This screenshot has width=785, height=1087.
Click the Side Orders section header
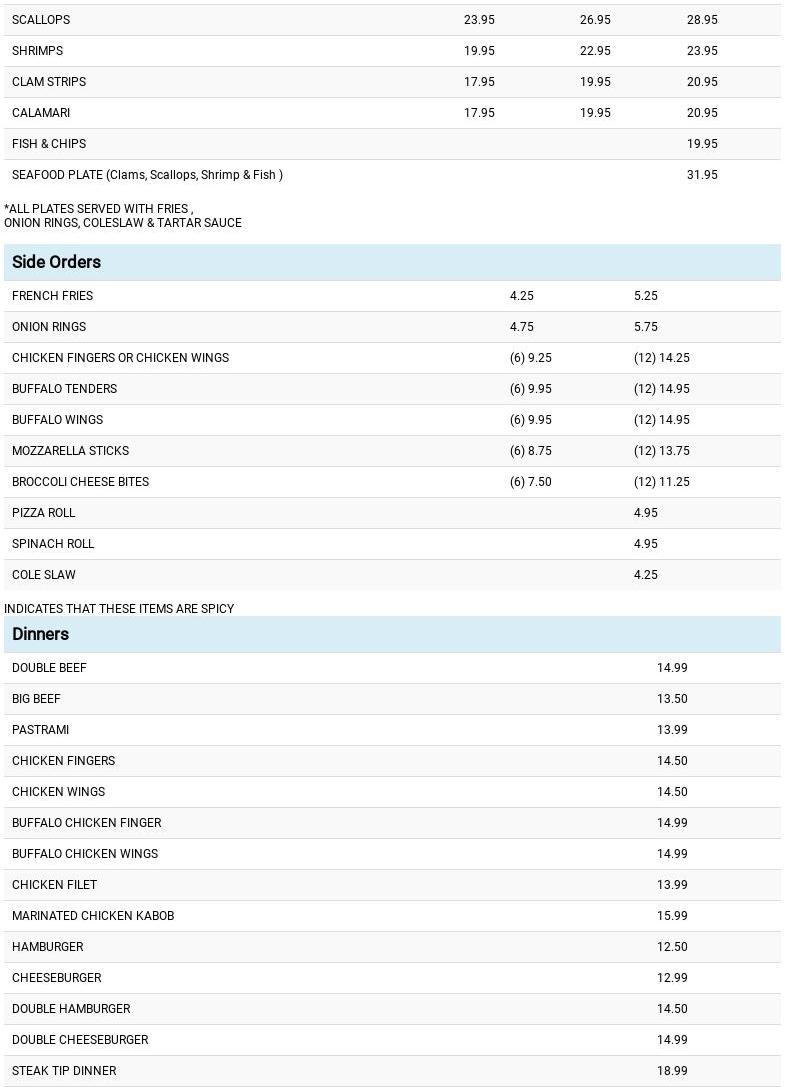pos(56,262)
